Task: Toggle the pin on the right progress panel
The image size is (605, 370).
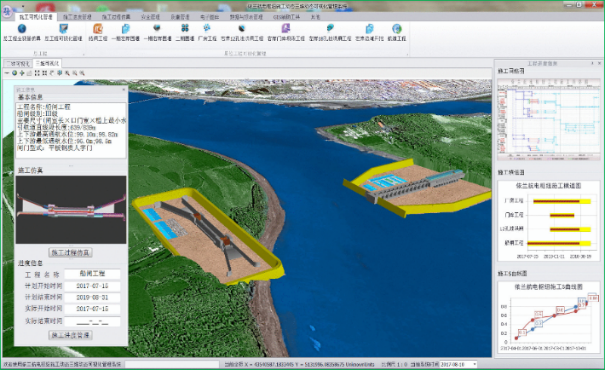Action: [592, 63]
